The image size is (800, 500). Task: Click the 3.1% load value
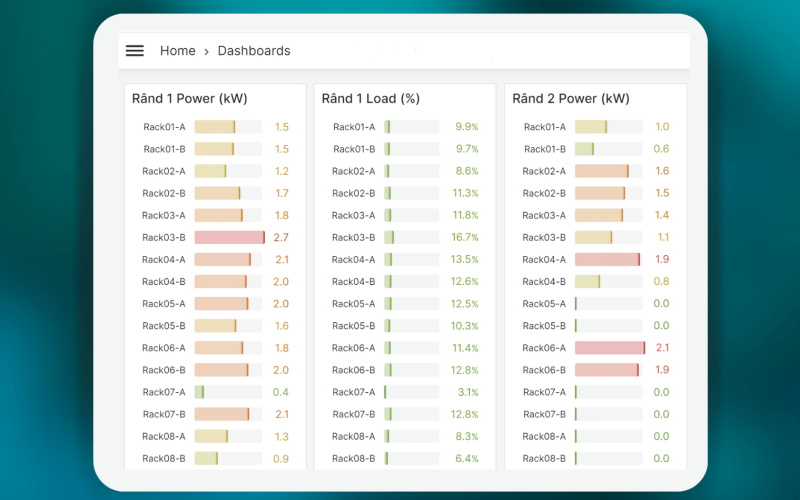[468, 392]
